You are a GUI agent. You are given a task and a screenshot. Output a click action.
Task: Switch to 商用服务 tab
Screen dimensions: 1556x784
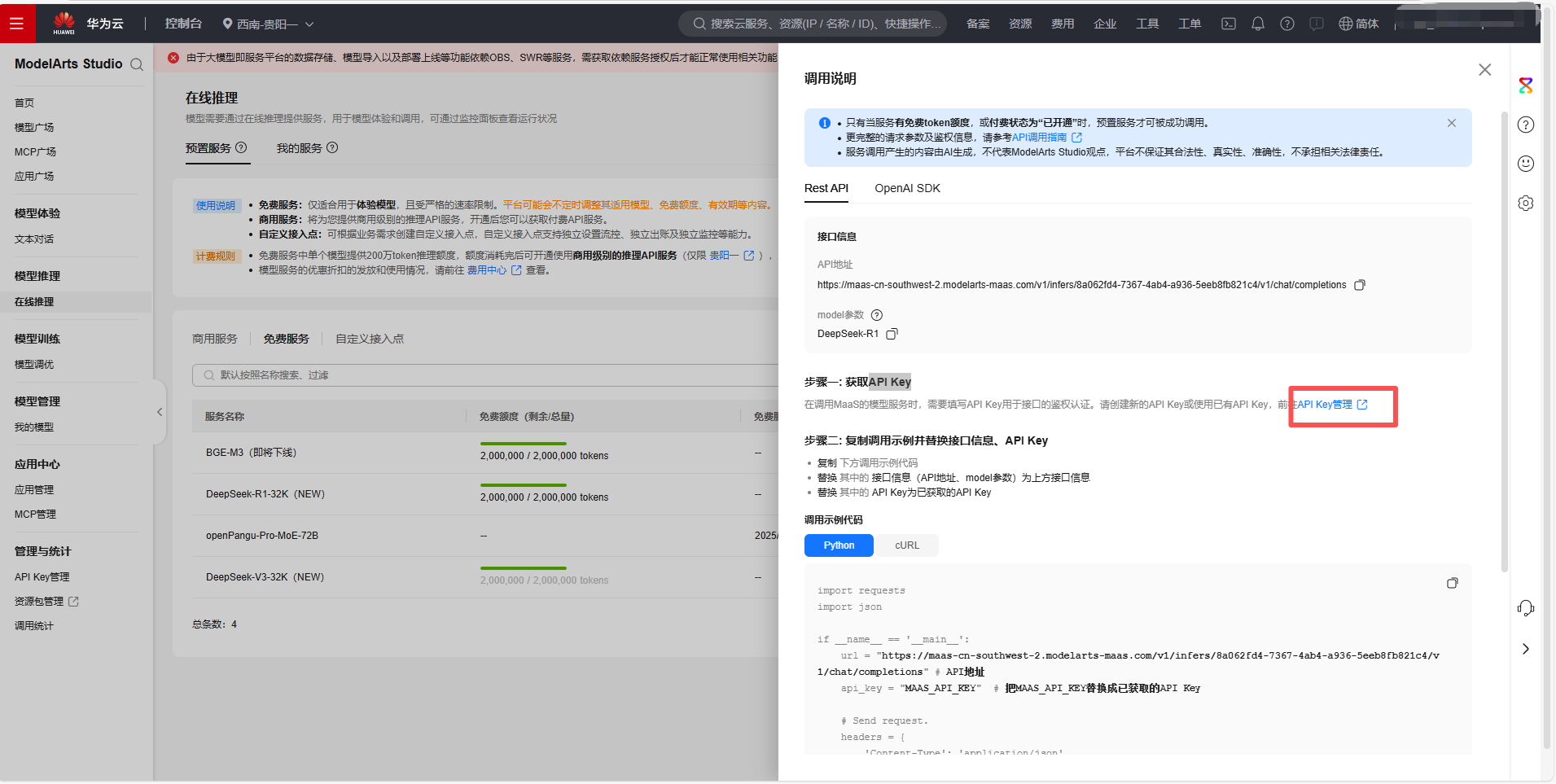[215, 339]
